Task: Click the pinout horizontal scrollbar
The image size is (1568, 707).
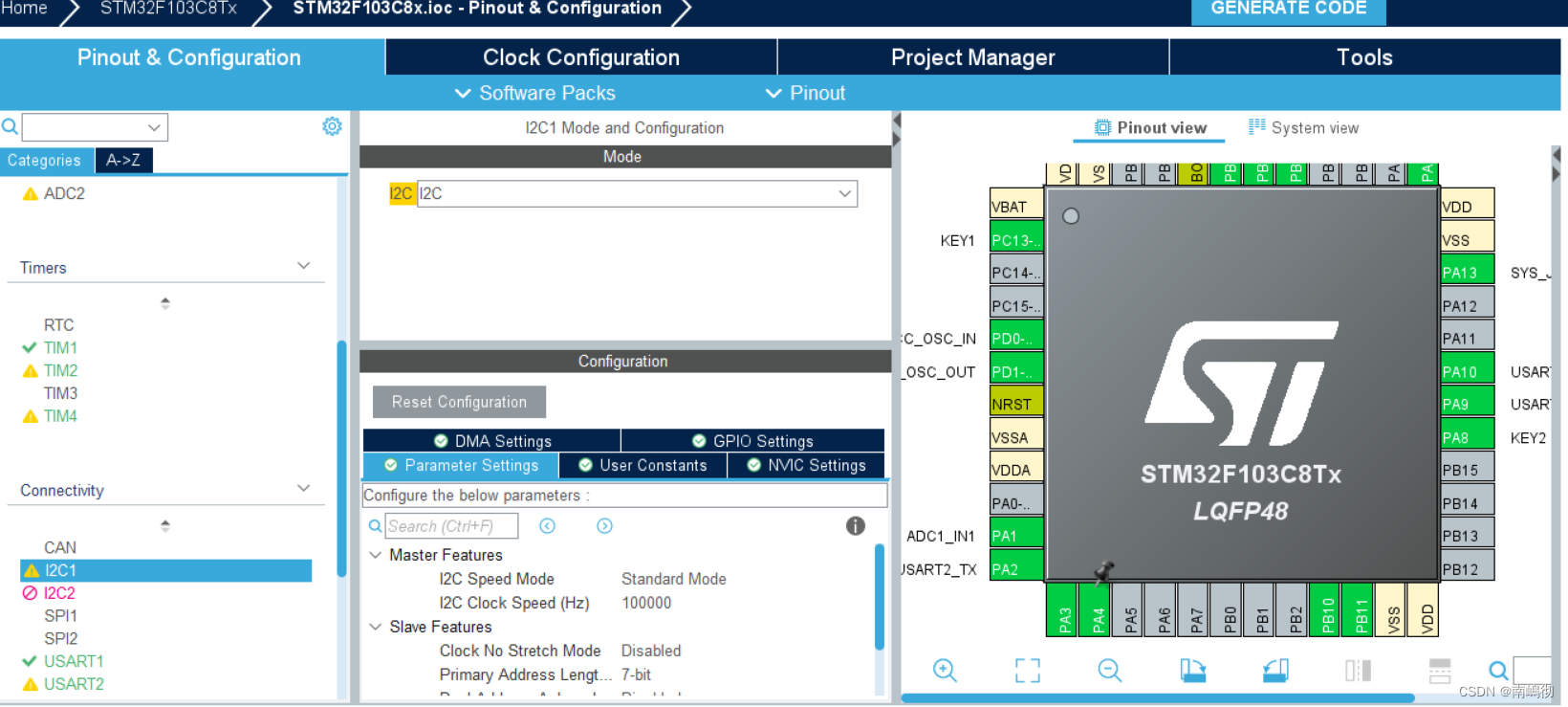Action: tap(1158, 698)
